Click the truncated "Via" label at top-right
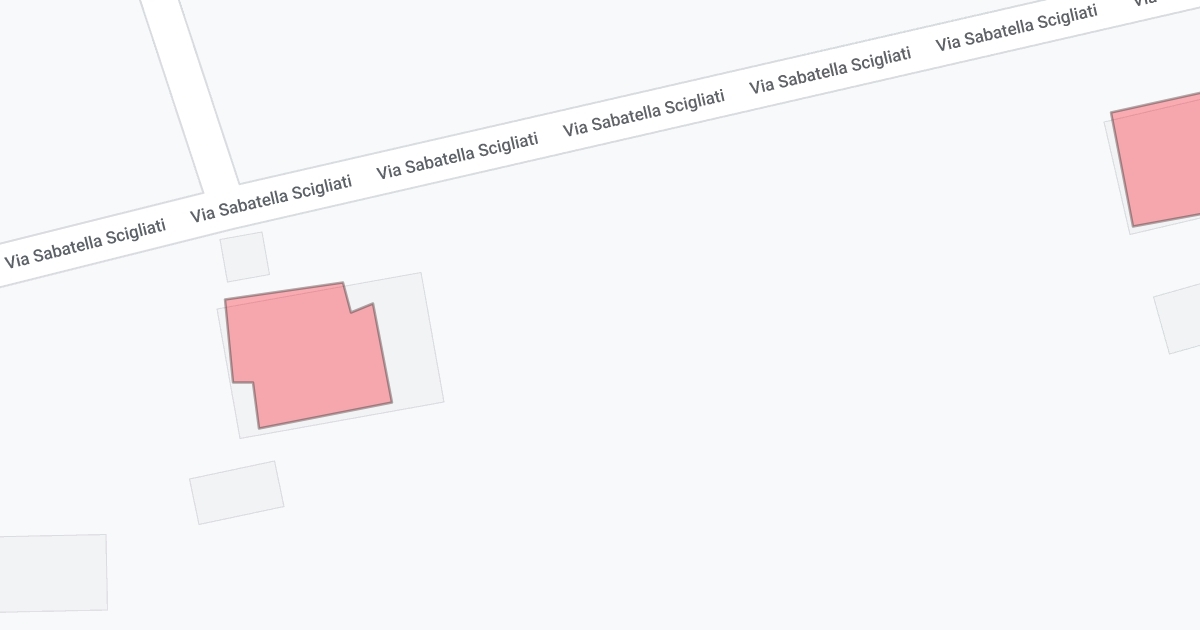Image resolution: width=1200 pixels, height=630 pixels. point(1145,4)
